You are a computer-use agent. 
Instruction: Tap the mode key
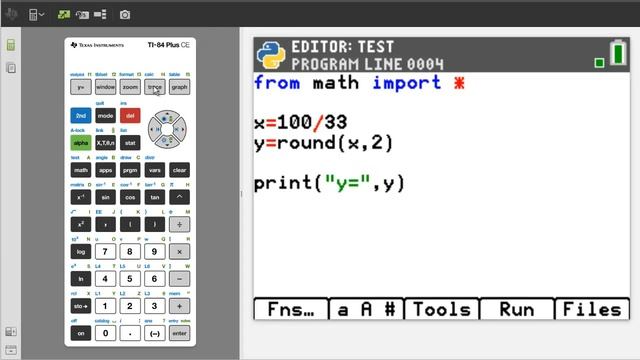click(105, 116)
